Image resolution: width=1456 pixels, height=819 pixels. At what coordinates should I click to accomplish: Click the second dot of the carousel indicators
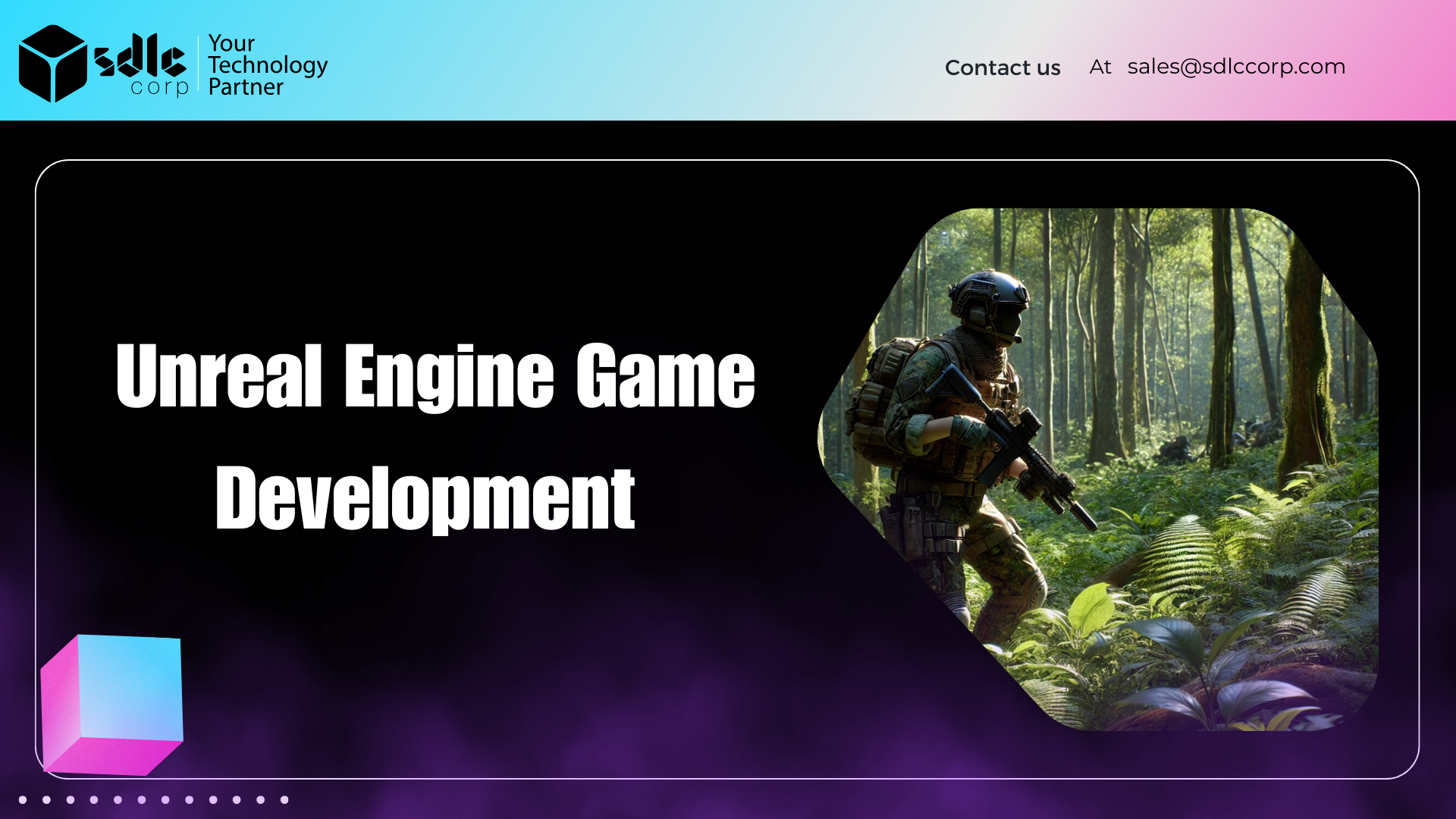(x=46, y=799)
